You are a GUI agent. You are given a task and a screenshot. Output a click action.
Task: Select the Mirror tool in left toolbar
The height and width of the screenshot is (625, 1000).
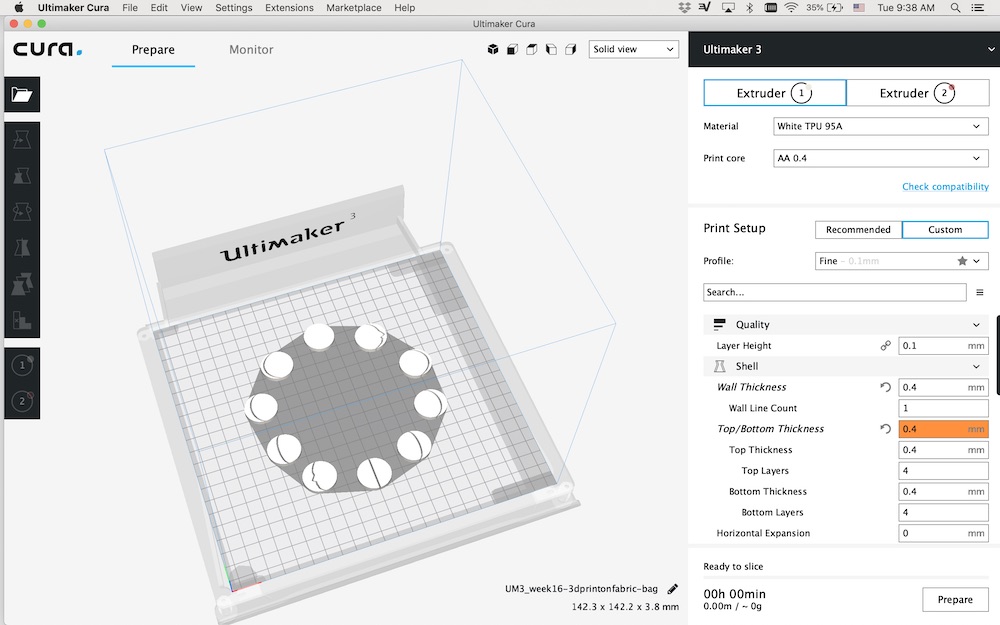[22, 247]
